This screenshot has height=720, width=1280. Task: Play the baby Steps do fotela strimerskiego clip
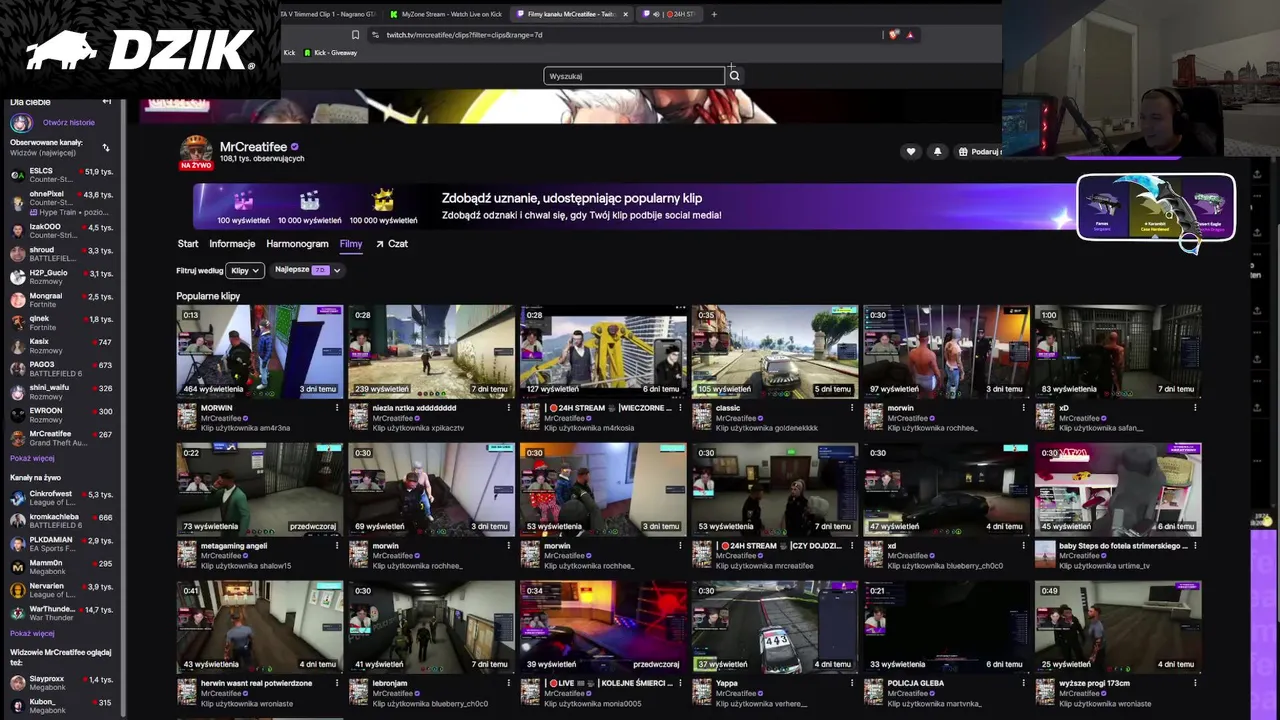click(x=1118, y=489)
